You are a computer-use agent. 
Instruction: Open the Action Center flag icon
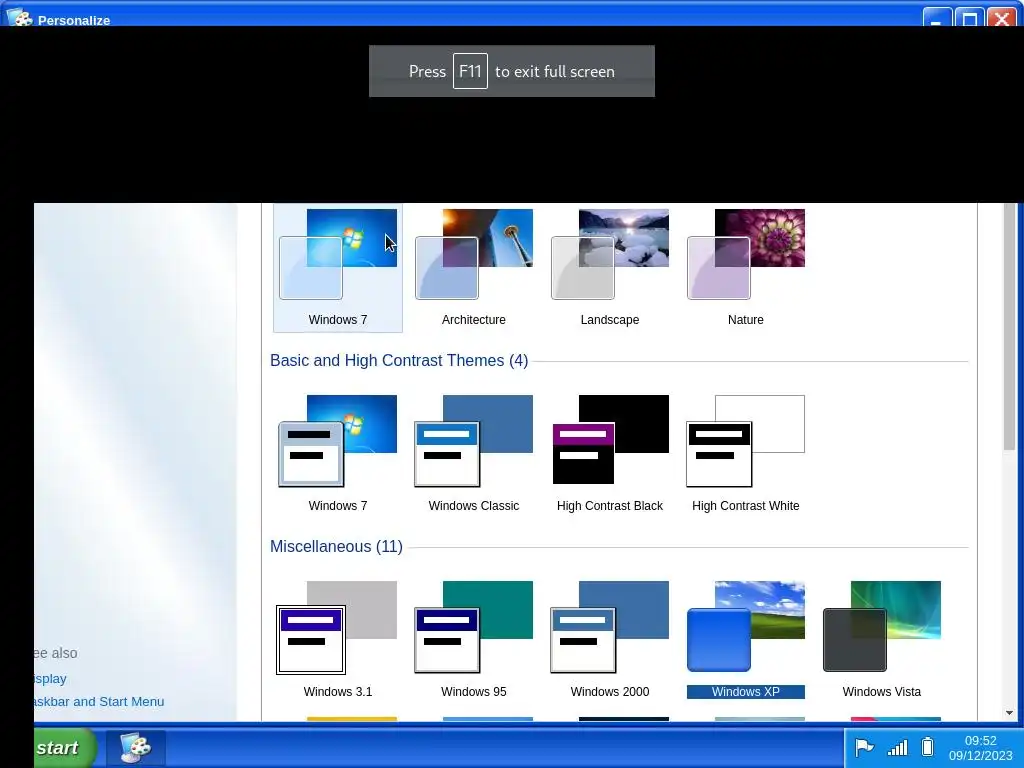click(864, 747)
